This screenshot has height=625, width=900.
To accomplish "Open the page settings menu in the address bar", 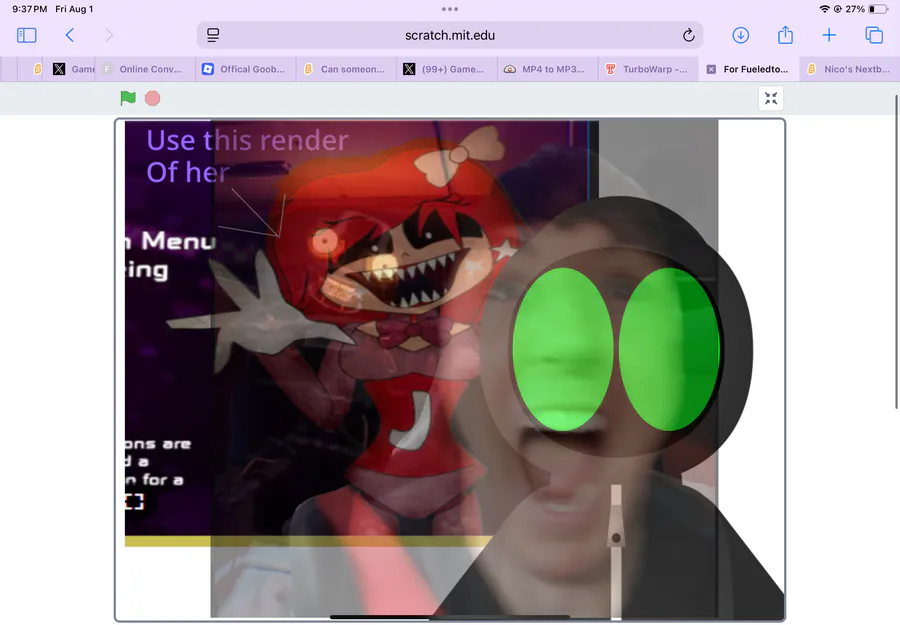I will pos(213,36).
